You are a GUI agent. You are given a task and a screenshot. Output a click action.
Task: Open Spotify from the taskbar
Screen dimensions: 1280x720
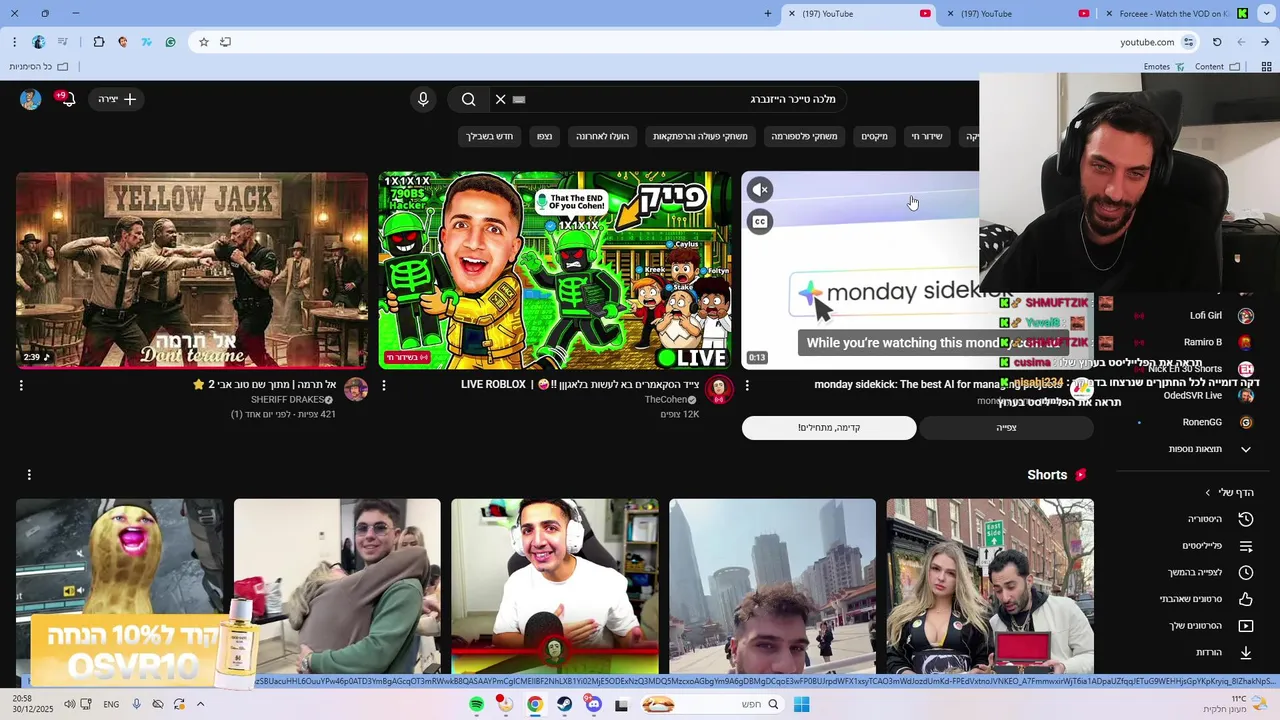click(477, 704)
